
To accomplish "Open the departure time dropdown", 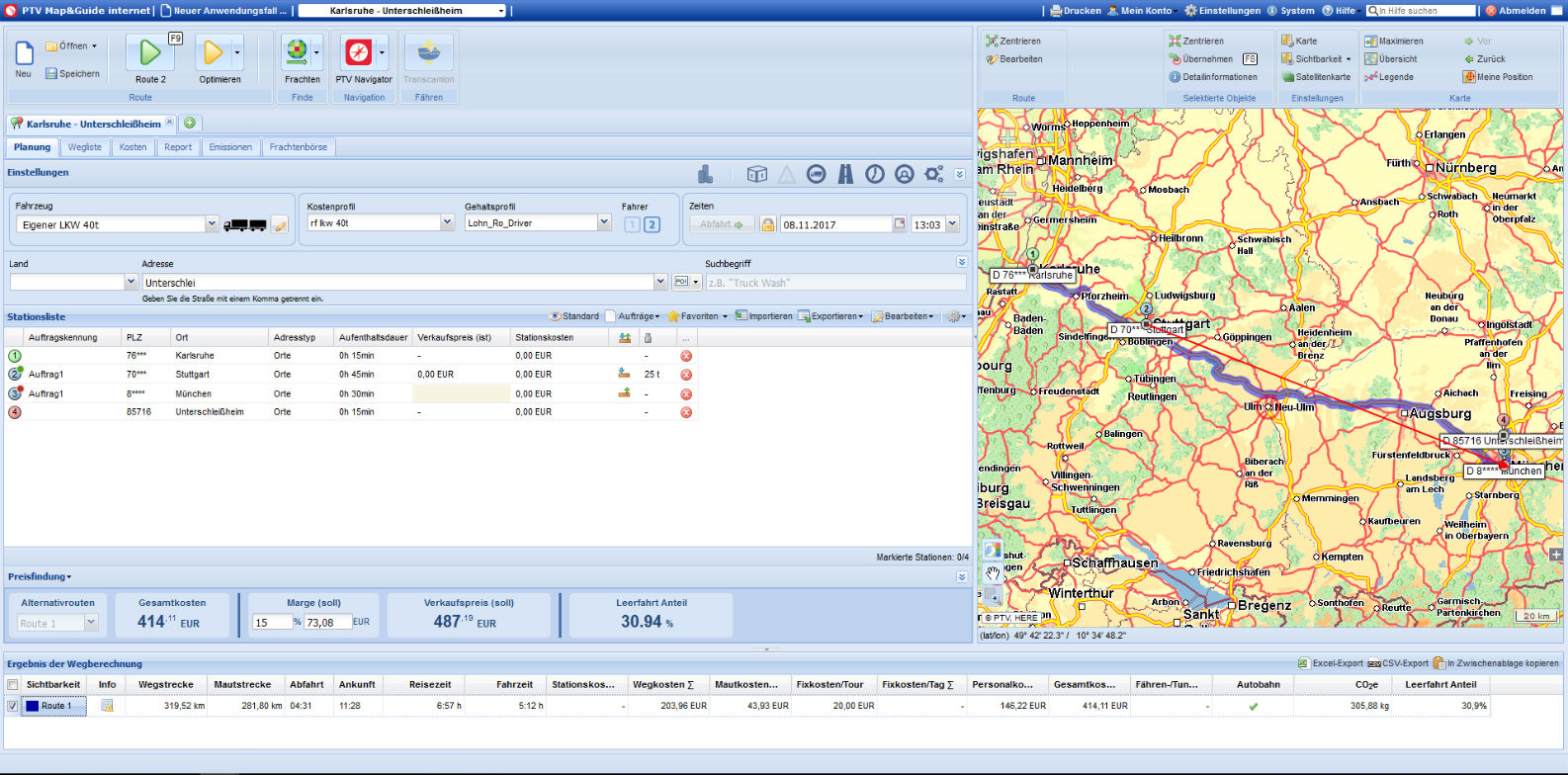I will click(x=952, y=224).
